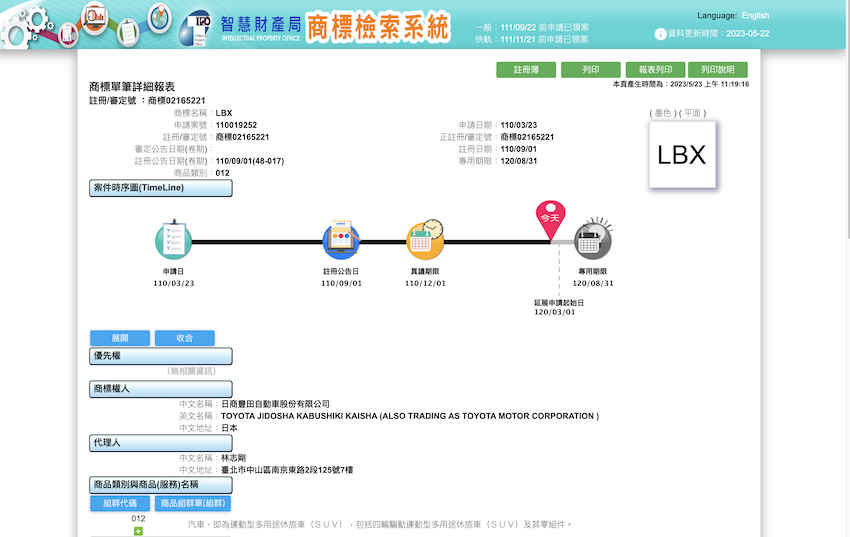Screen dimensions: 850x537
Task: Click the IPO logo in the header
Action: (196, 28)
